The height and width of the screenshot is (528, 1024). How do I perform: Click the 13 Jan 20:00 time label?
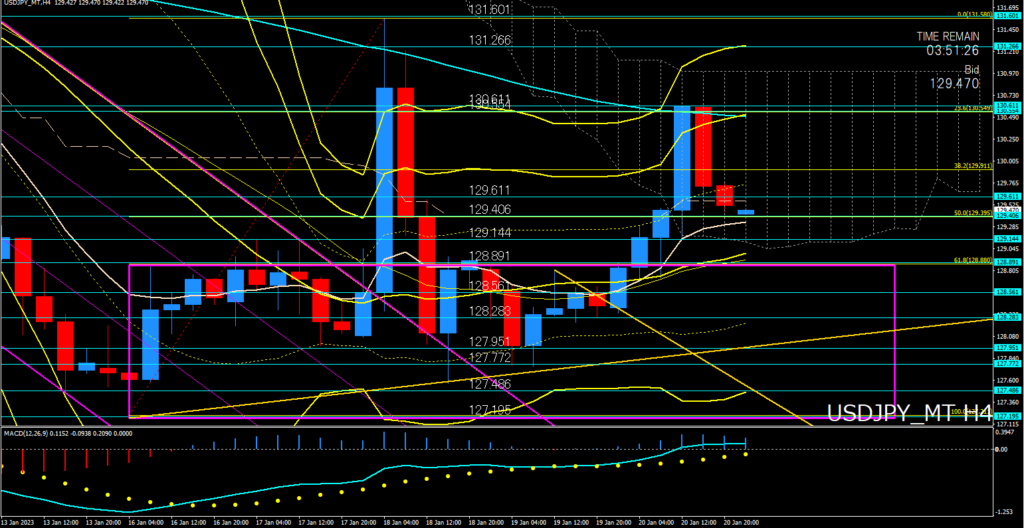pos(103,523)
